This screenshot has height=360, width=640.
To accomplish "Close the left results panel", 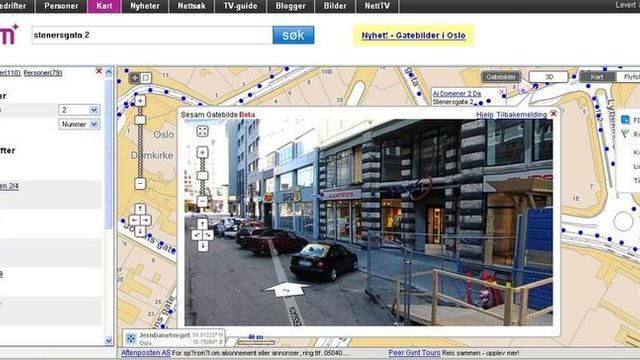I will (99, 71).
